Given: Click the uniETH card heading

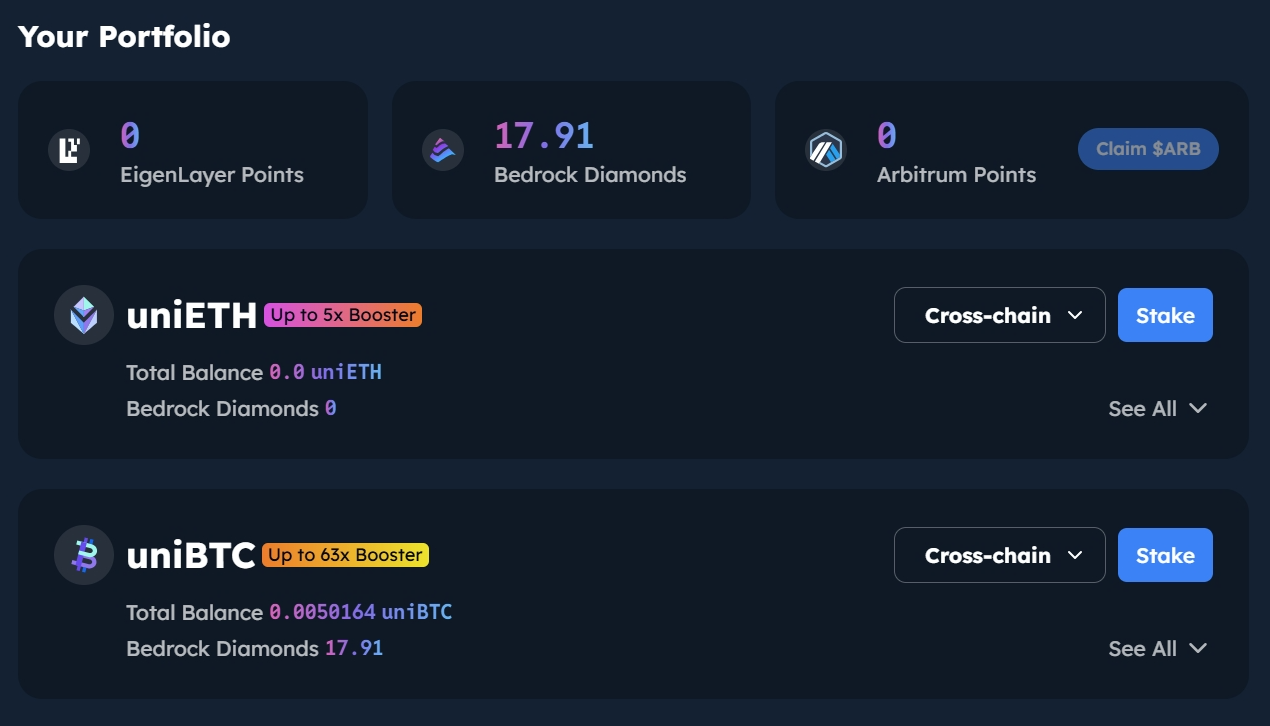Looking at the screenshot, I should click(190, 314).
